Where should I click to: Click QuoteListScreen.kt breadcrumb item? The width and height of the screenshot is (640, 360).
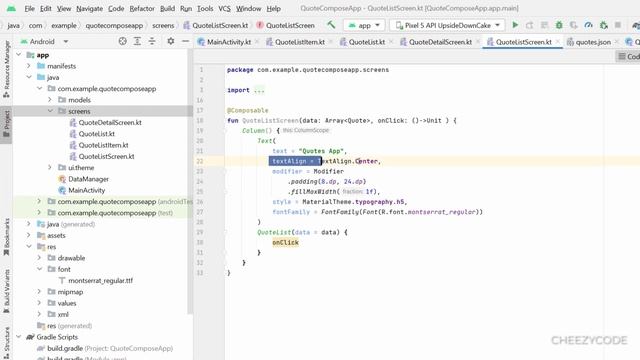[x=216, y=25]
